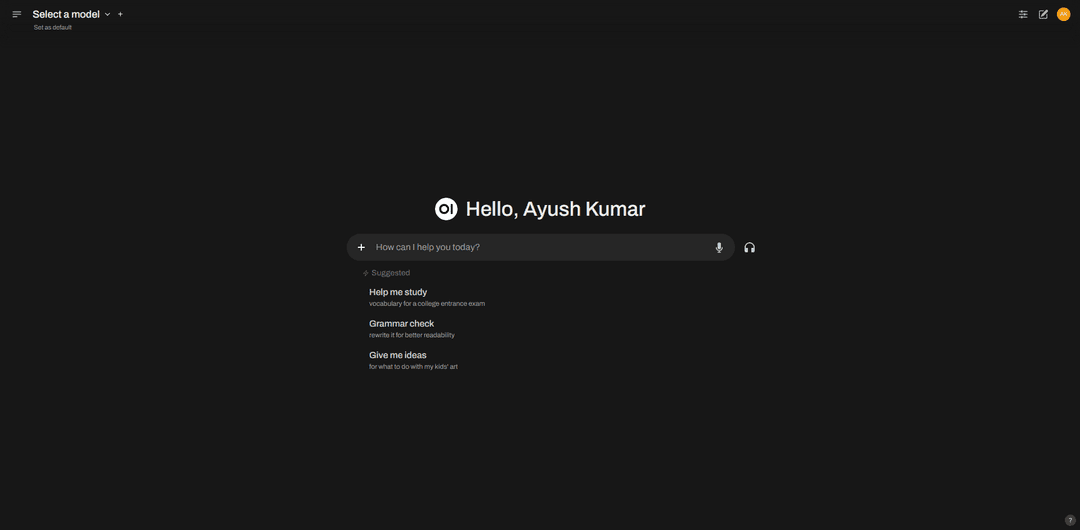This screenshot has width=1080, height=530.
Task: Focus the 'How can I help you today?' field
Action: click(x=540, y=247)
